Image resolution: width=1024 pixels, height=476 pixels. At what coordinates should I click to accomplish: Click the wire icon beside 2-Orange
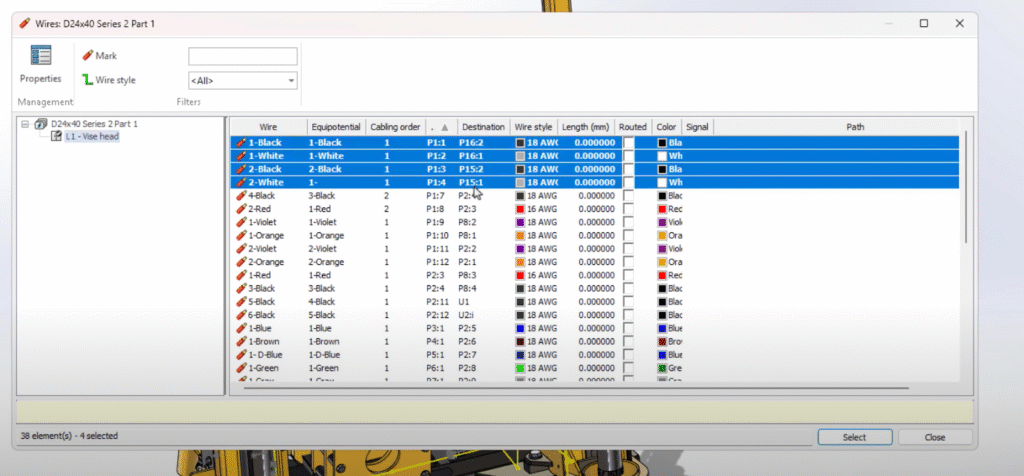point(240,262)
